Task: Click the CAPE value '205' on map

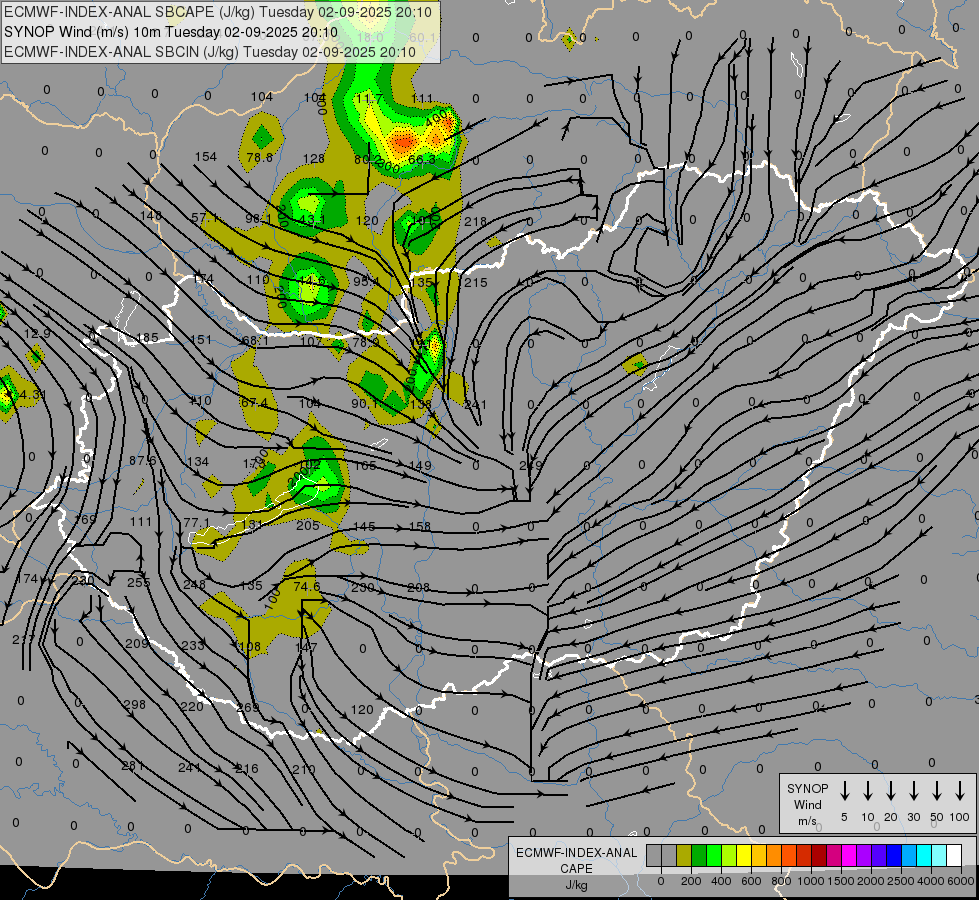Action: click(x=308, y=525)
